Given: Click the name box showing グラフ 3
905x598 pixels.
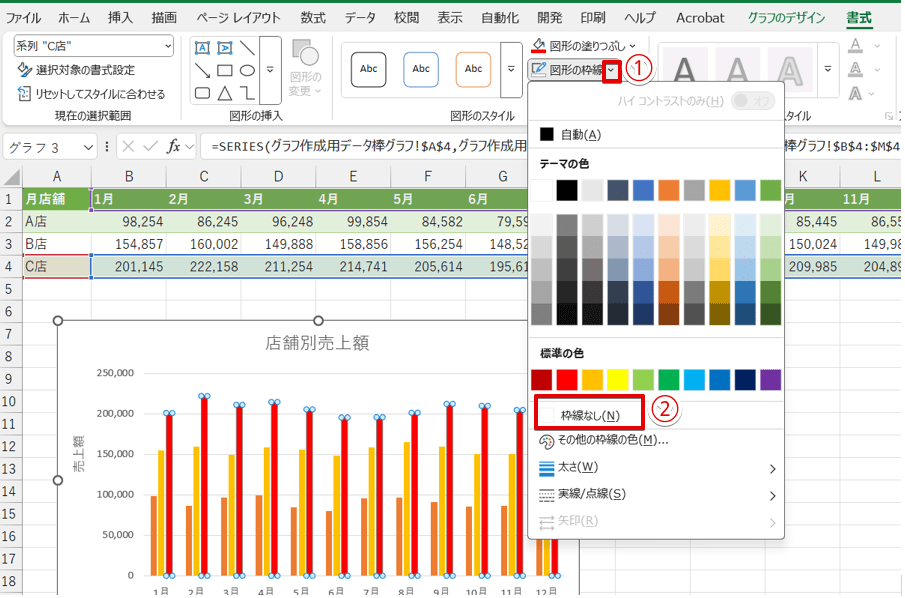Looking at the screenshot, I should click(42, 147).
